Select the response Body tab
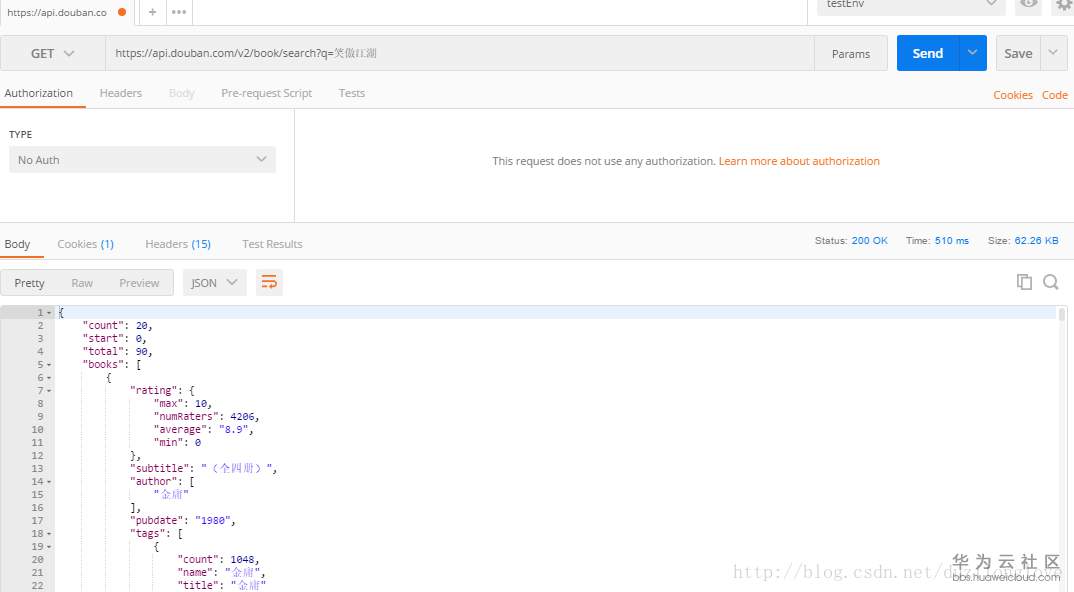This screenshot has height=592, width=1074. click(17, 244)
